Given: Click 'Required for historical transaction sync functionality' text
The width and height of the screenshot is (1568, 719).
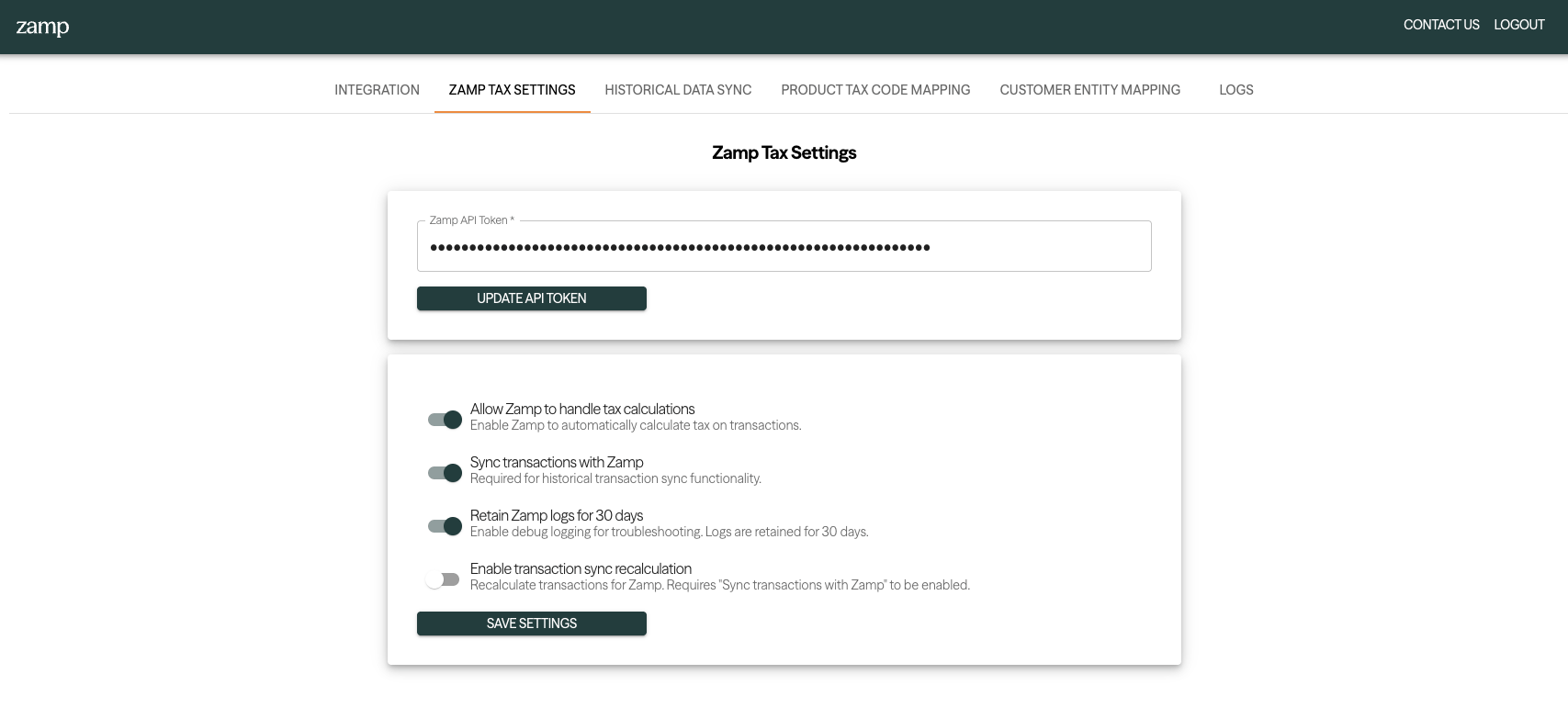Looking at the screenshot, I should 615,478.
